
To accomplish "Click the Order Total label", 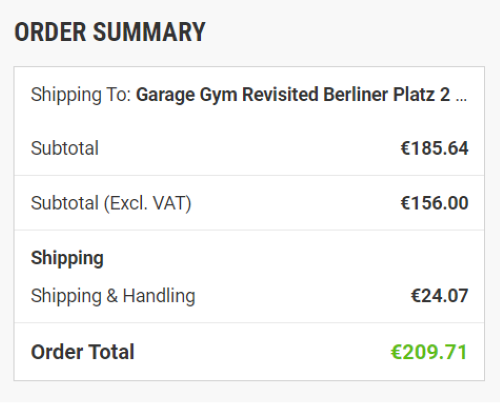I will [x=82, y=352].
